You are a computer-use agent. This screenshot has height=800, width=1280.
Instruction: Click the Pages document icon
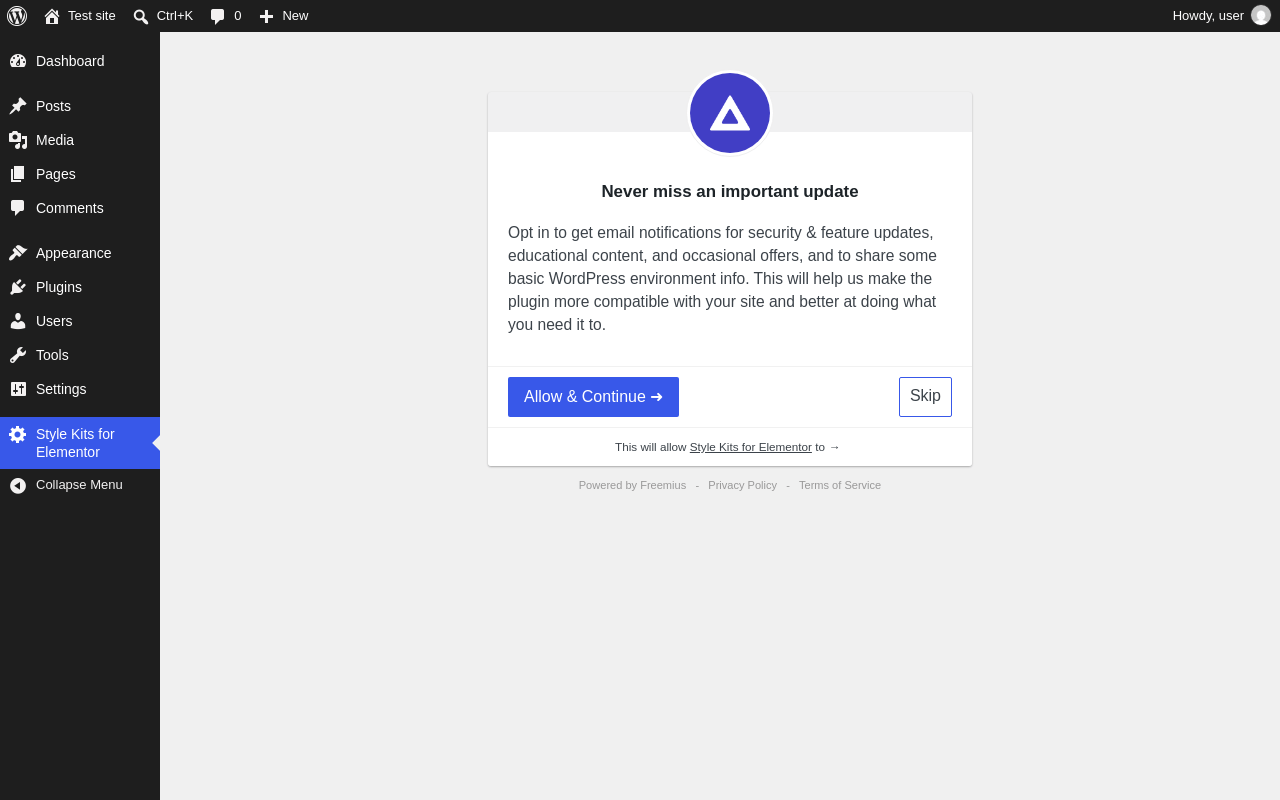point(18,174)
